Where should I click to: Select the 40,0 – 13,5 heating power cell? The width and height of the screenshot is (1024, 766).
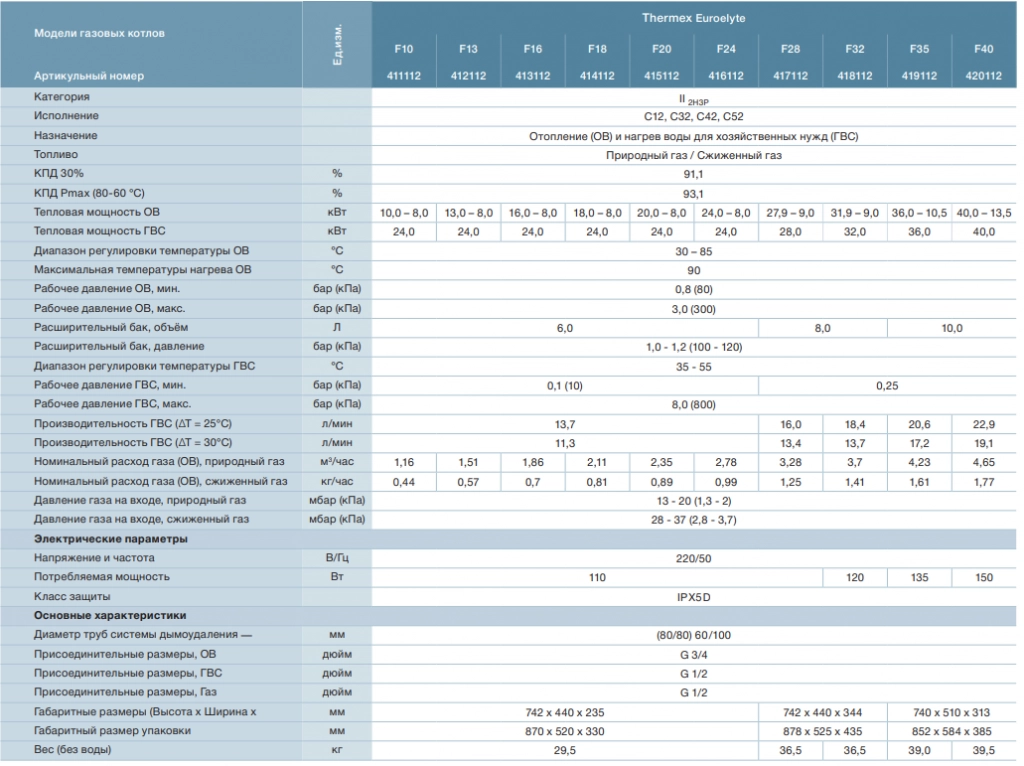pyautogui.click(x=985, y=213)
